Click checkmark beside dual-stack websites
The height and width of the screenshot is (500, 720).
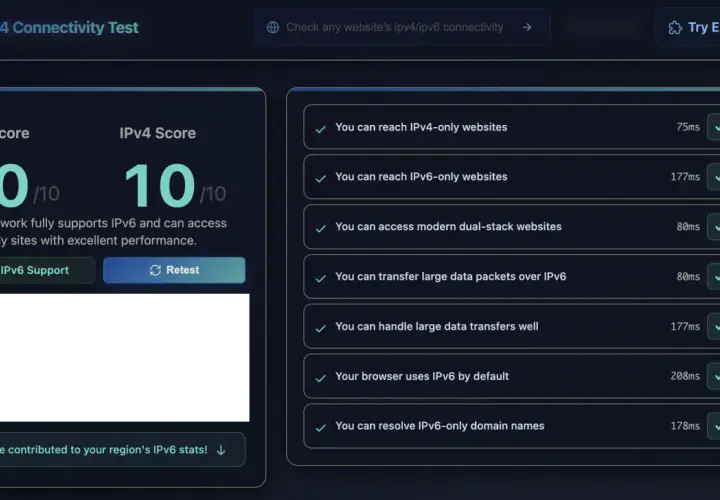(321, 229)
